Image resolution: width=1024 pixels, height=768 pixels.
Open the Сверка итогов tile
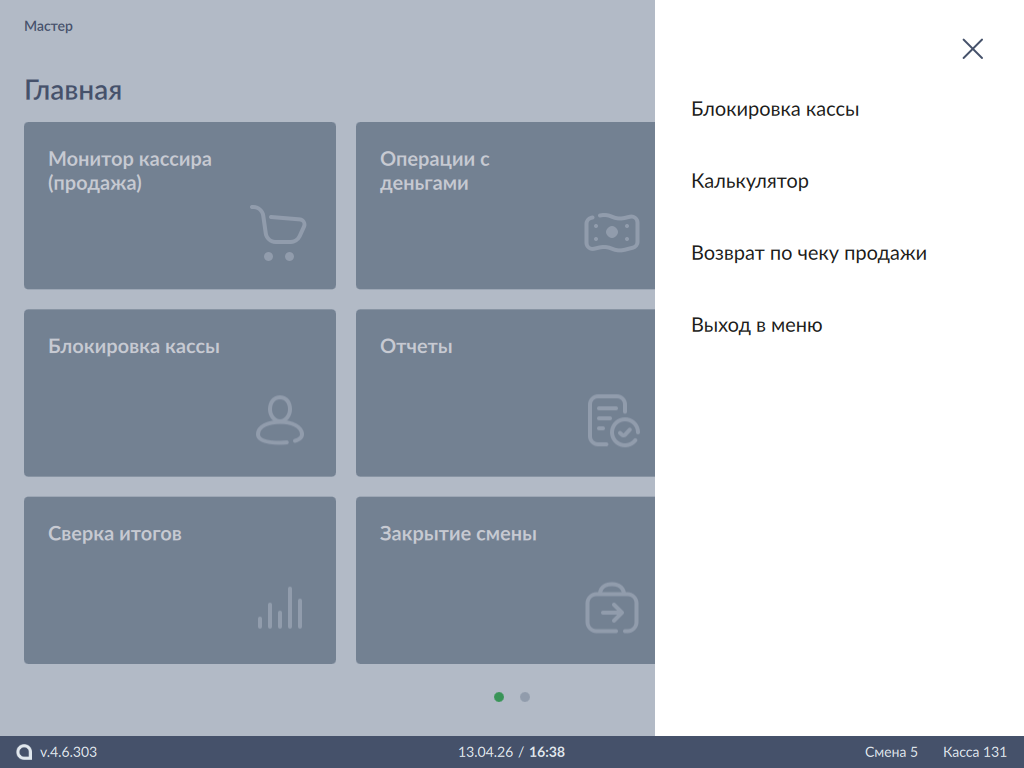coord(180,580)
